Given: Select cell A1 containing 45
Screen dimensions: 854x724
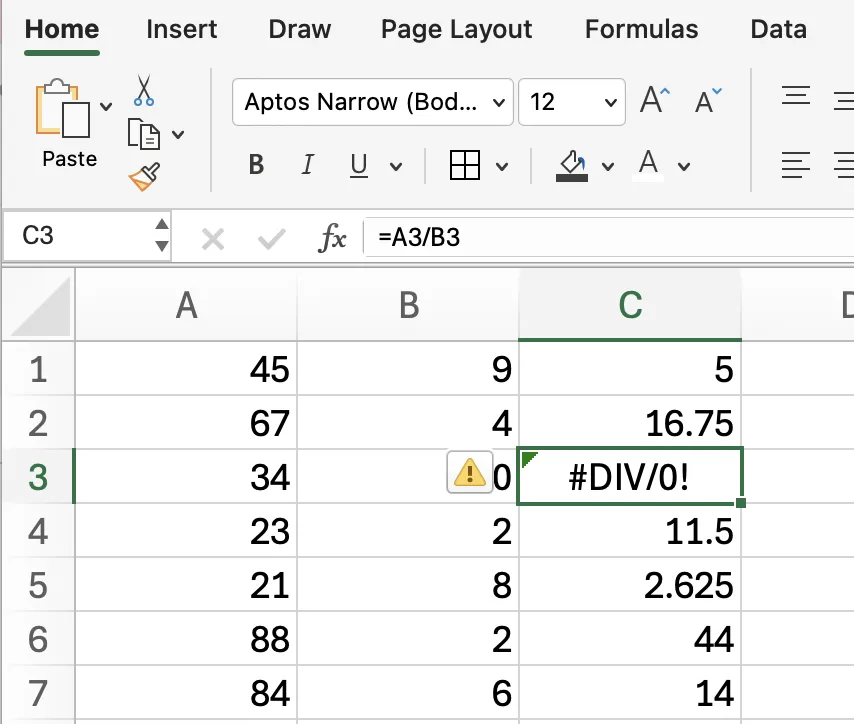Looking at the screenshot, I should point(186,369).
